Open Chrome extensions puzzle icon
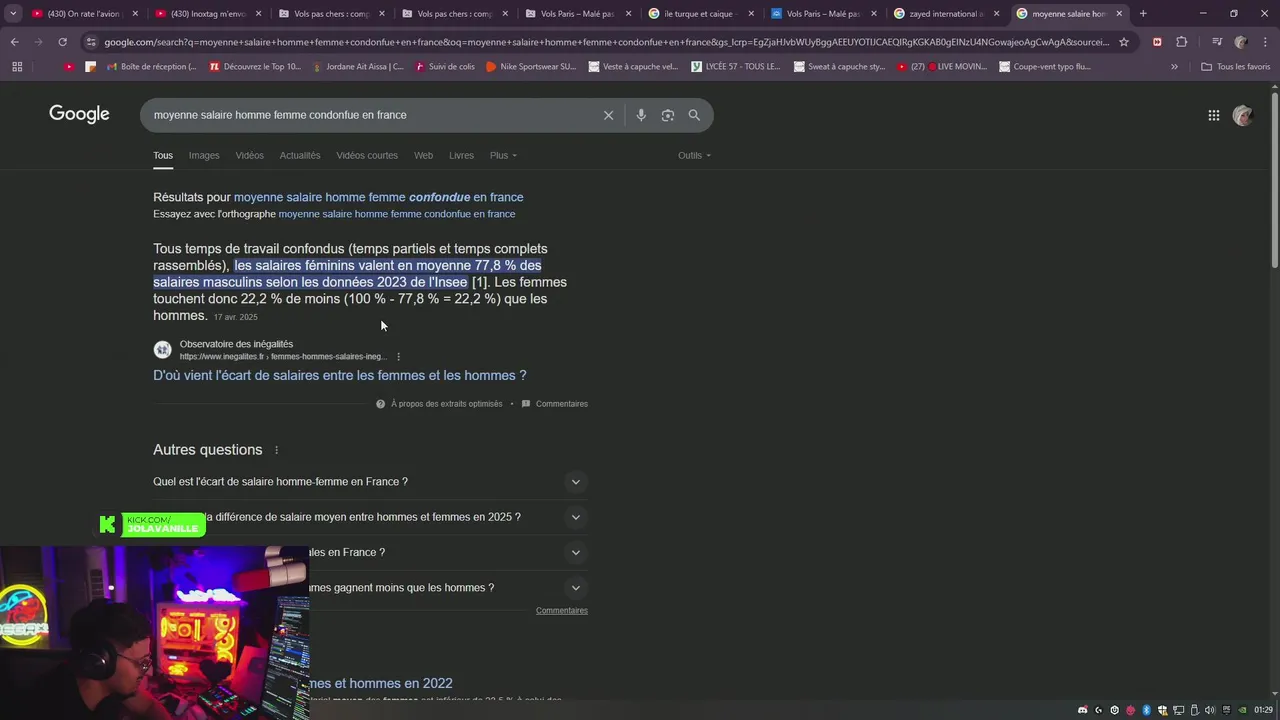Viewport: 1280px width, 720px height. pos(1182,42)
